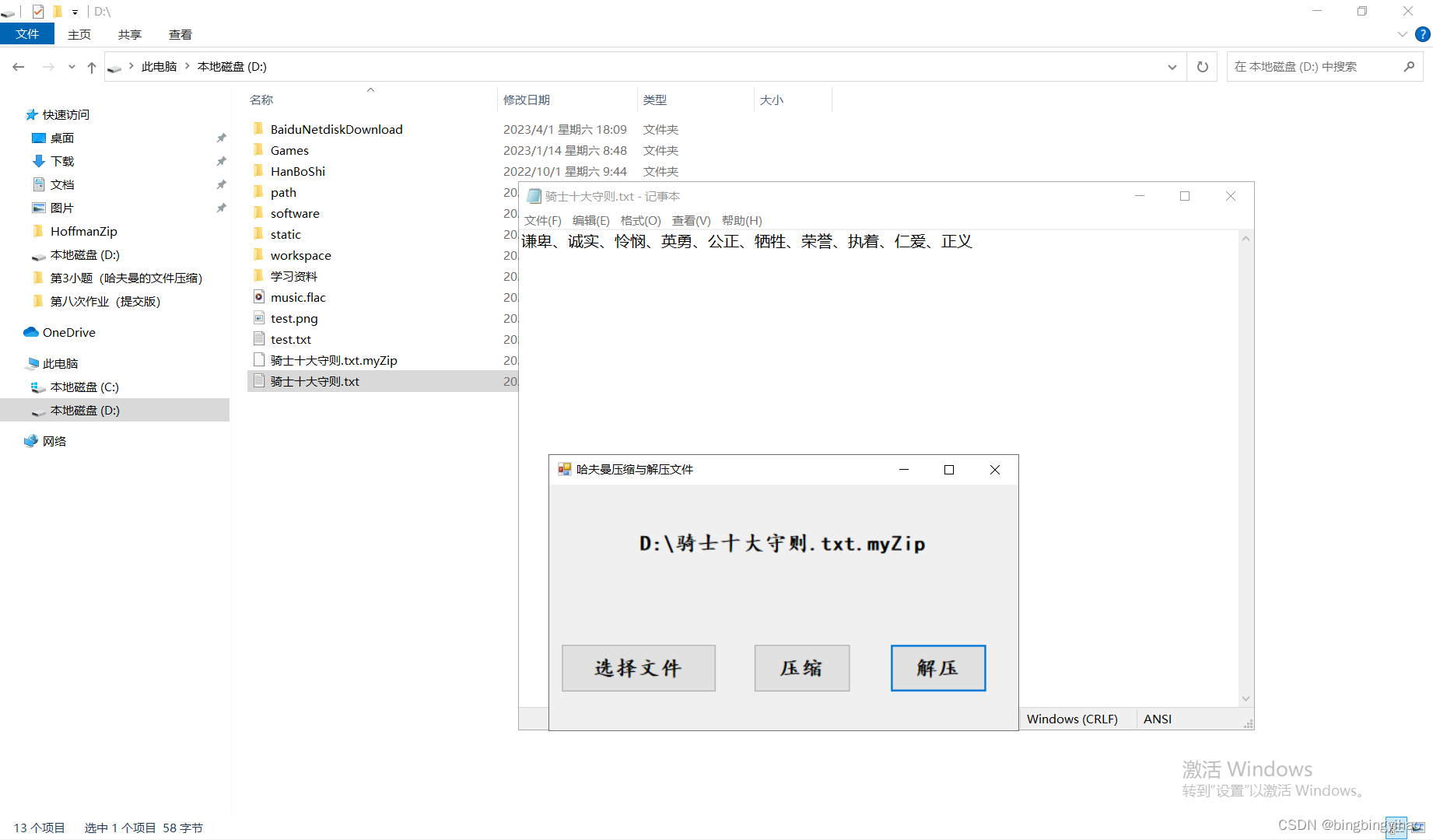Select the HanBoShi folder icon
This screenshot has height=840, width=1433.
(259, 170)
